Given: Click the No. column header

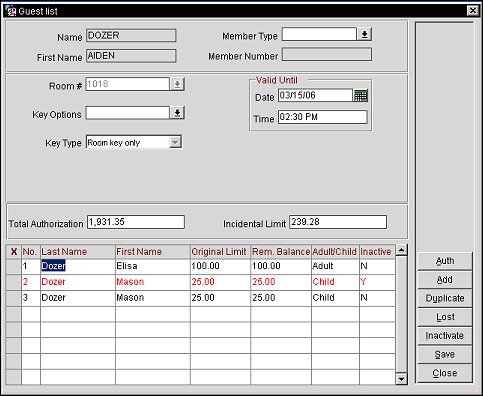Looking at the screenshot, I should [31, 252].
